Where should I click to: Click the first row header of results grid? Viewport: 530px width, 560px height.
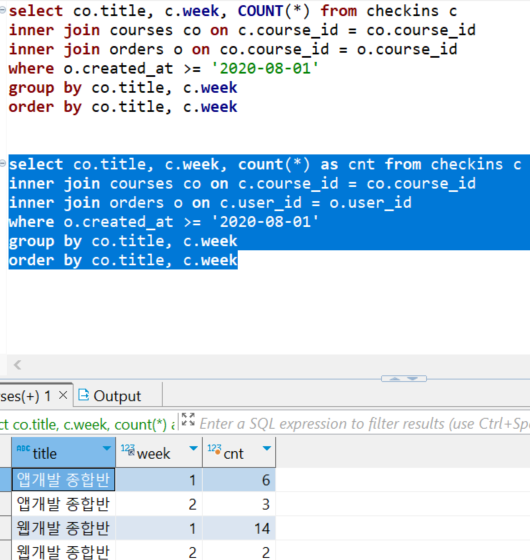[5, 479]
